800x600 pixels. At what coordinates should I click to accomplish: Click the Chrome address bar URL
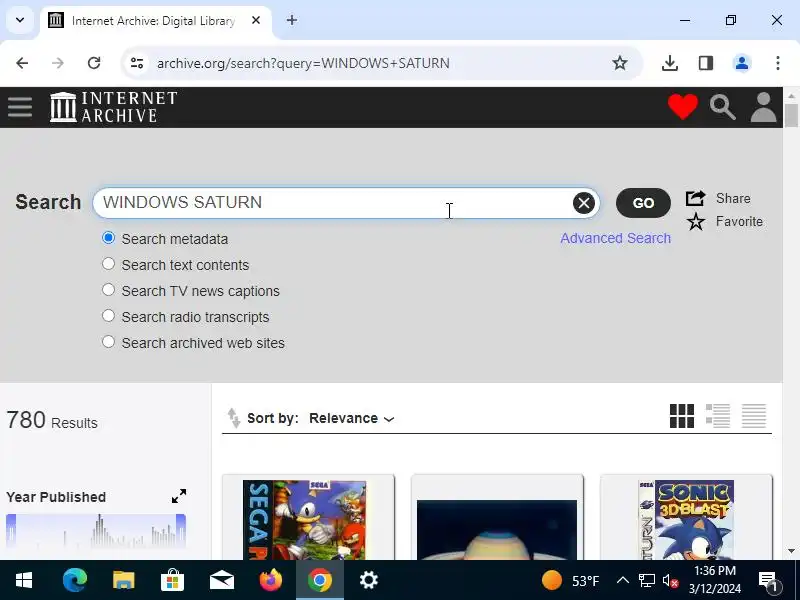[303, 63]
